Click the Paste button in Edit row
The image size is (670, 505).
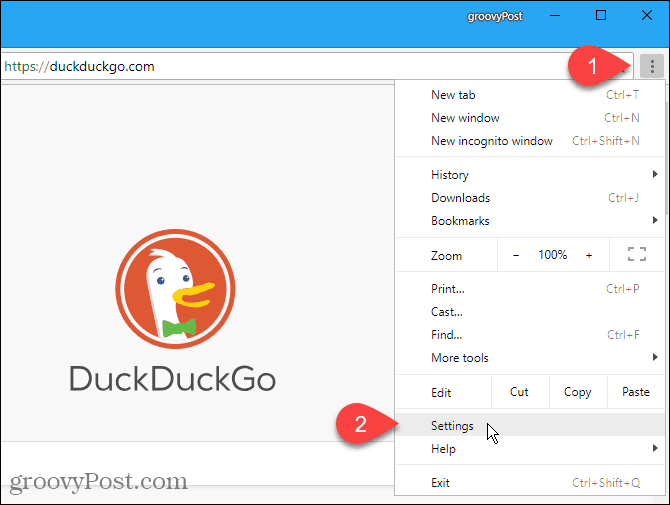pyautogui.click(x=636, y=392)
